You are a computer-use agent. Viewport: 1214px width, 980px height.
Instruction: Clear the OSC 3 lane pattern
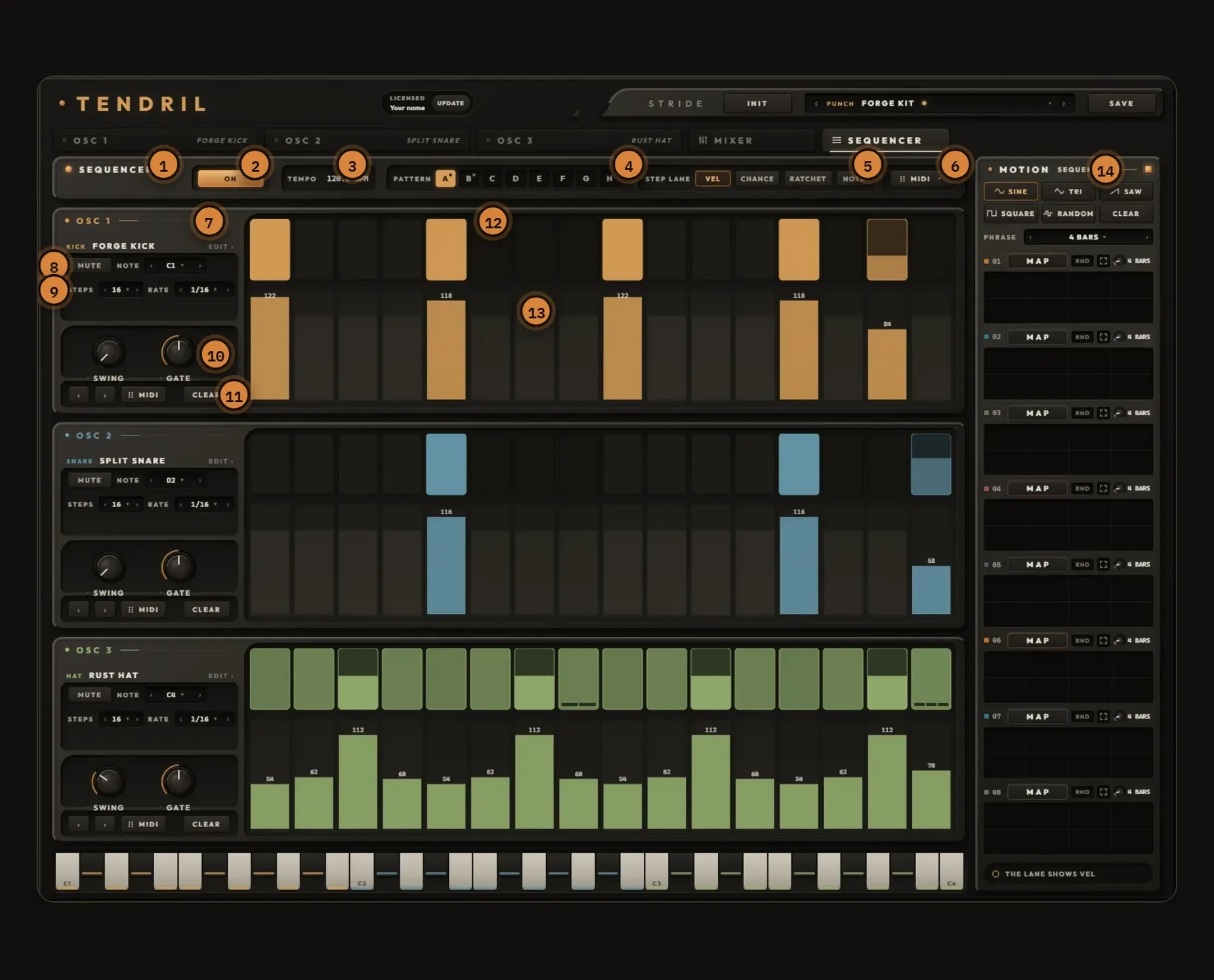[206, 825]
